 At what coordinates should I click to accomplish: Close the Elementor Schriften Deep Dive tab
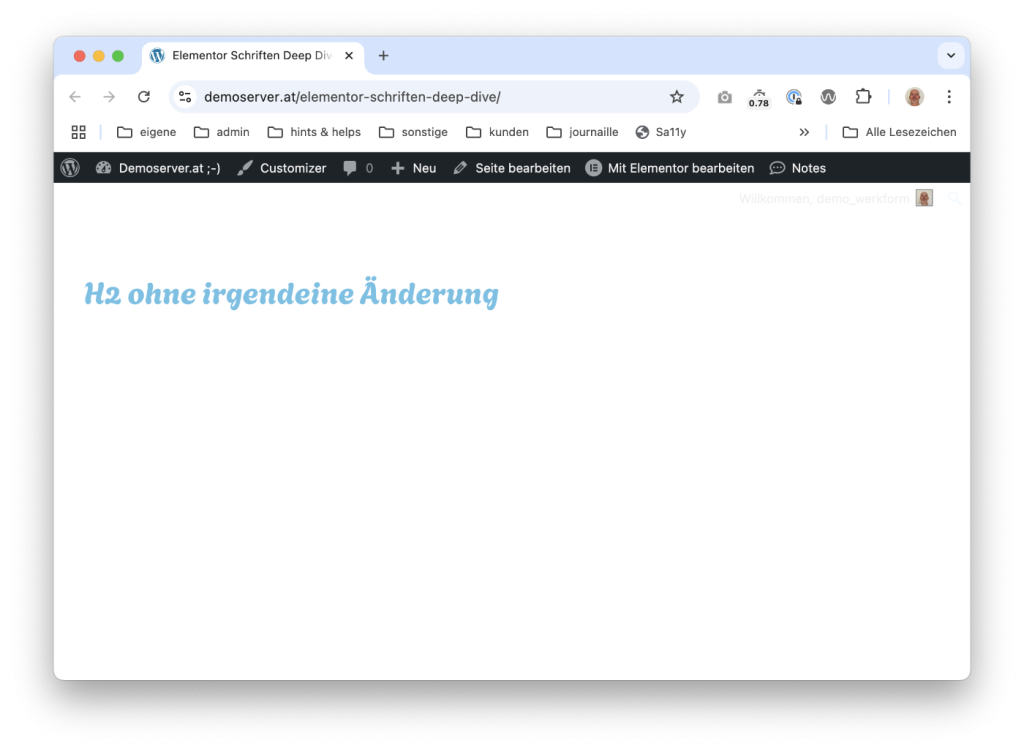(x=349, y=56)
